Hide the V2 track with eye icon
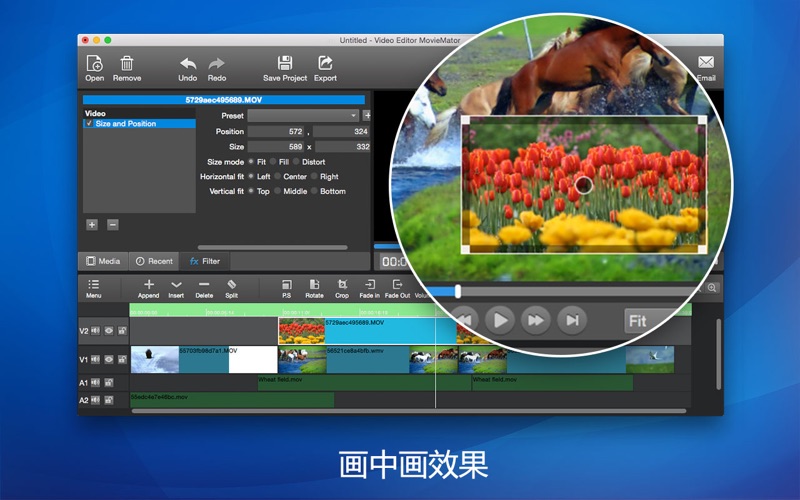 (108, 330)
